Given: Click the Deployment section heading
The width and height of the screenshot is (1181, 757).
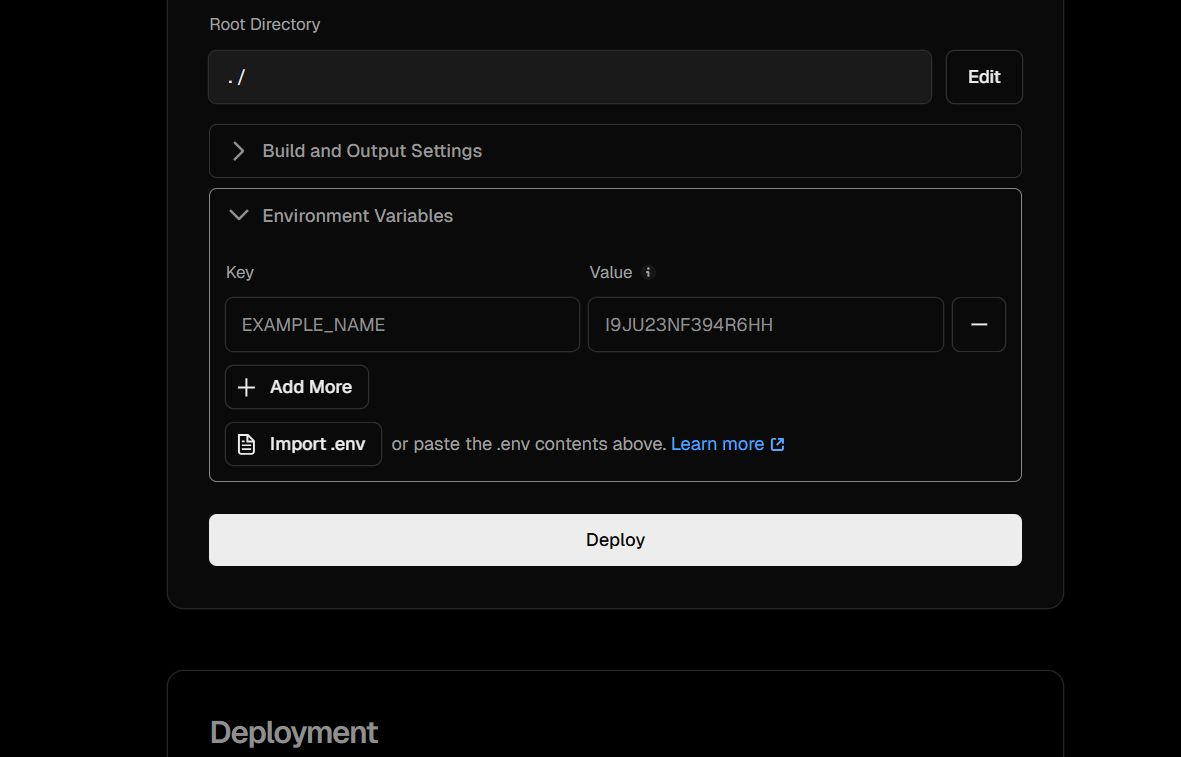Looking at the screenshot, I should point(293,732).
